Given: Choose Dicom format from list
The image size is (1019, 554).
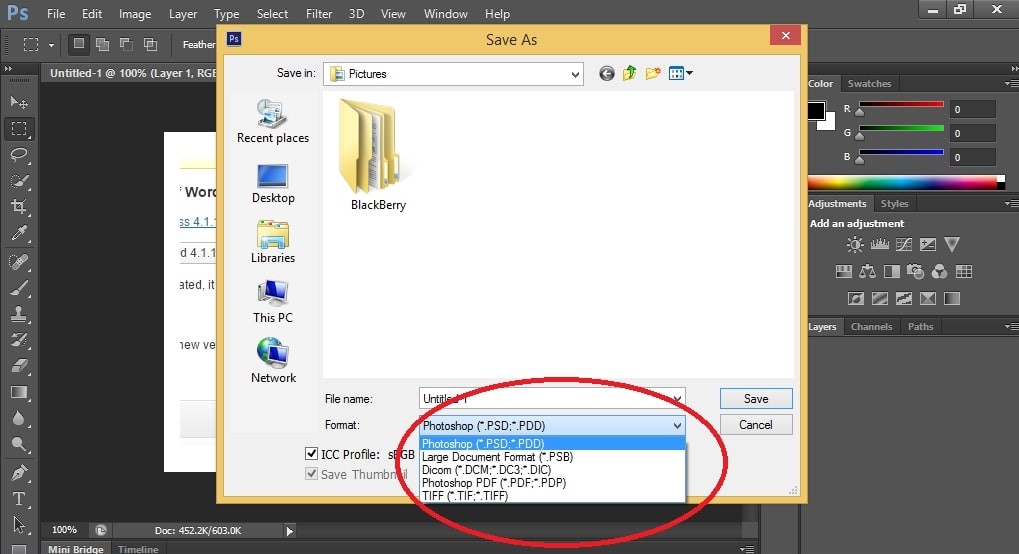Looking at the screenshot, I should pos(553,470).
